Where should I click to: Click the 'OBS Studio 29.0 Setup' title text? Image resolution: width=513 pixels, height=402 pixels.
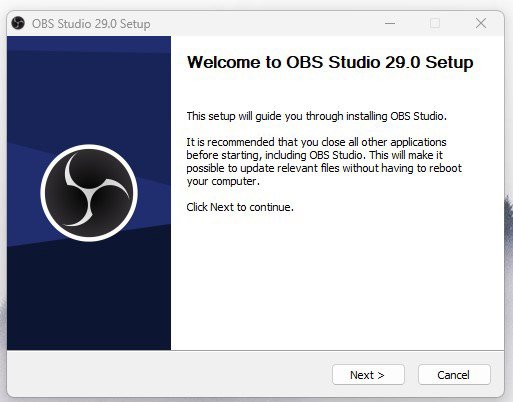pyautogui.click(x=91, y=24)
